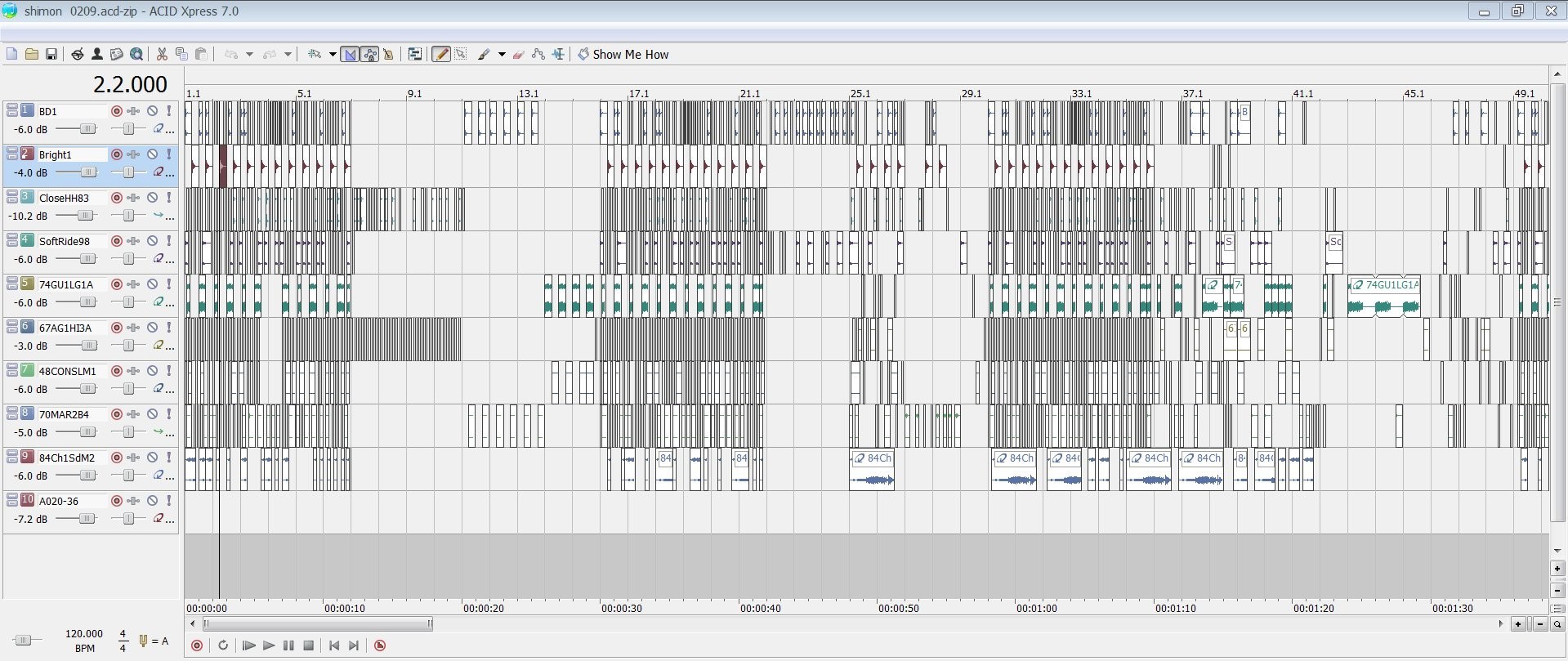Screen dimensions: 1568x661
Task: Click the Cut scissors icon
Action: point(162,55)
